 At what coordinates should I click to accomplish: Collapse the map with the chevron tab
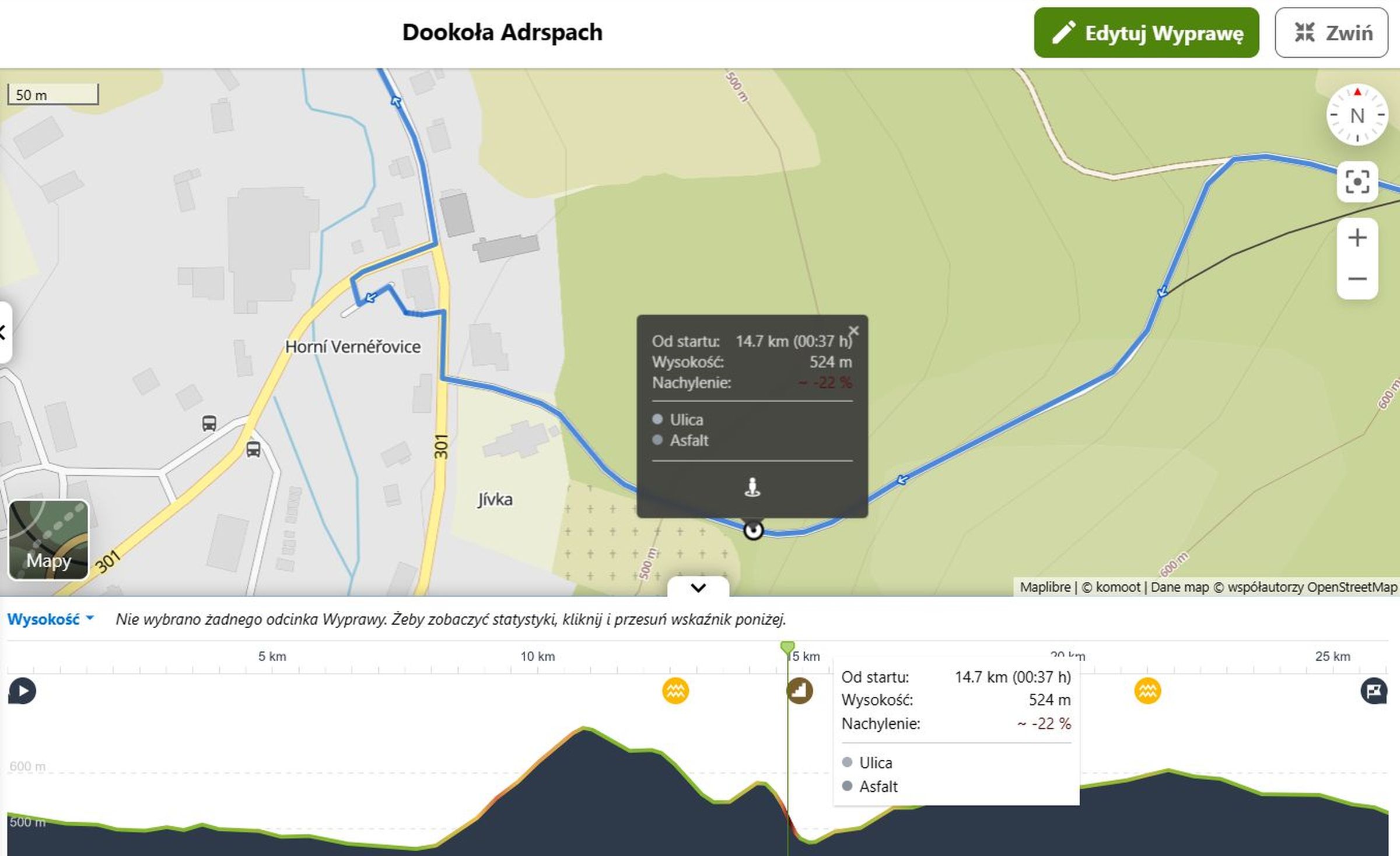[698, 587]
